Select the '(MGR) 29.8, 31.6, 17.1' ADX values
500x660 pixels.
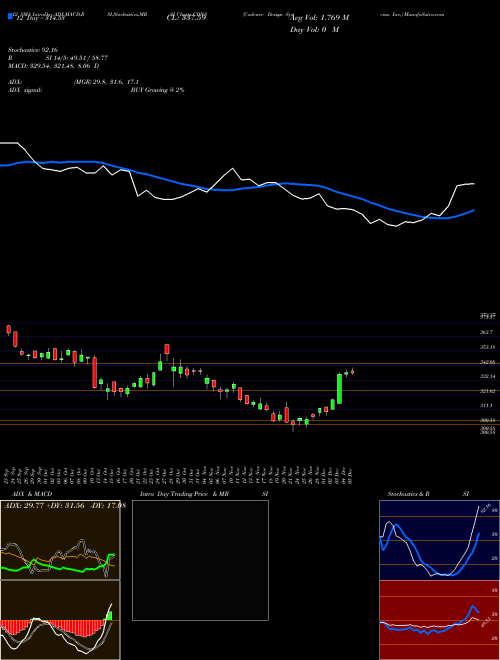point(106,82)
